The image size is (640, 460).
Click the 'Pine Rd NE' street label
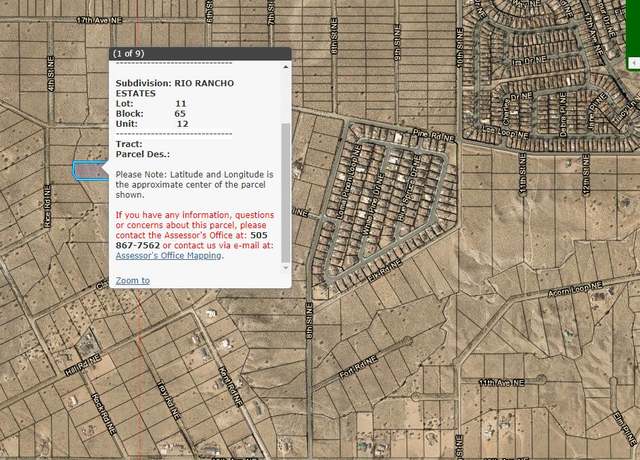point(433,135)
